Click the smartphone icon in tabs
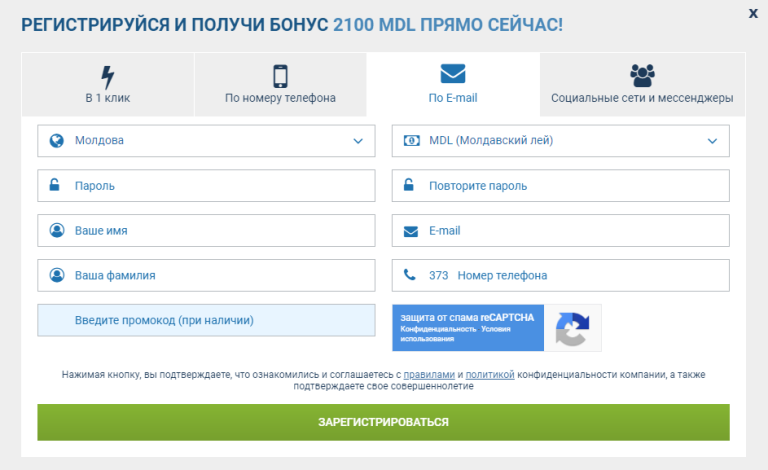Image resolution: width=768 pixels, height=470 pixels. coord(280,76)
